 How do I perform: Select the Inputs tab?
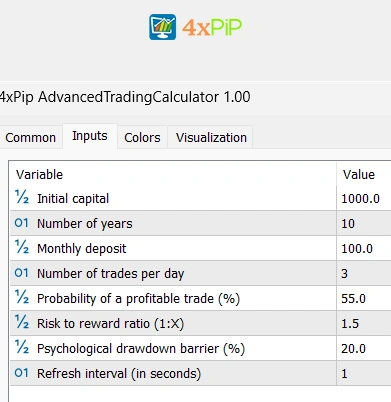coord(90,136)
